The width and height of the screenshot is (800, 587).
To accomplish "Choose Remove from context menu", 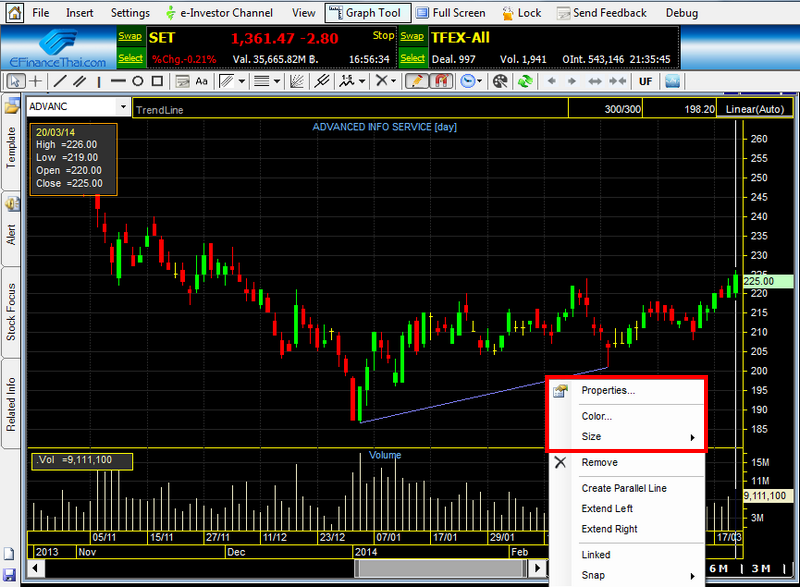I will (x=627, y=463).
